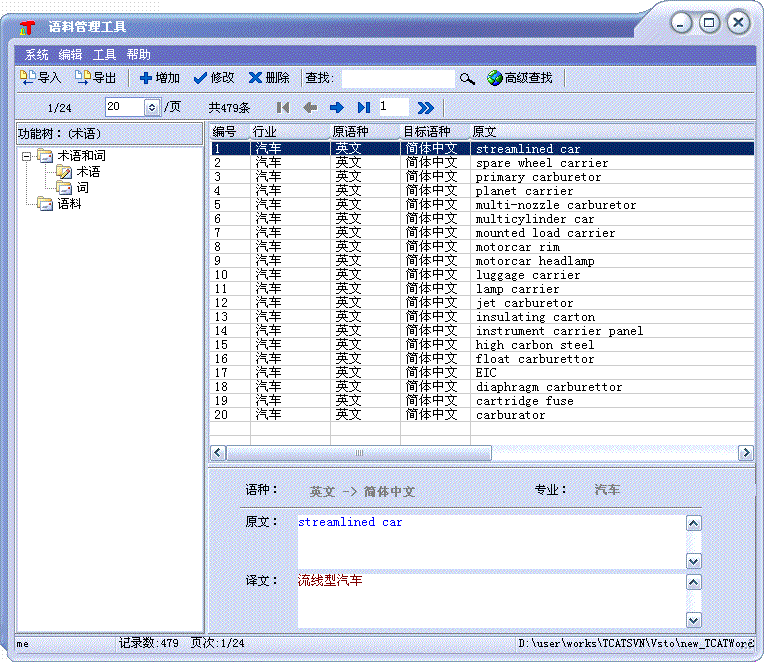The image size is (764, 662).
Task: Click the 原文 box scroll-up arrow
Action: (x=693, y=524)
